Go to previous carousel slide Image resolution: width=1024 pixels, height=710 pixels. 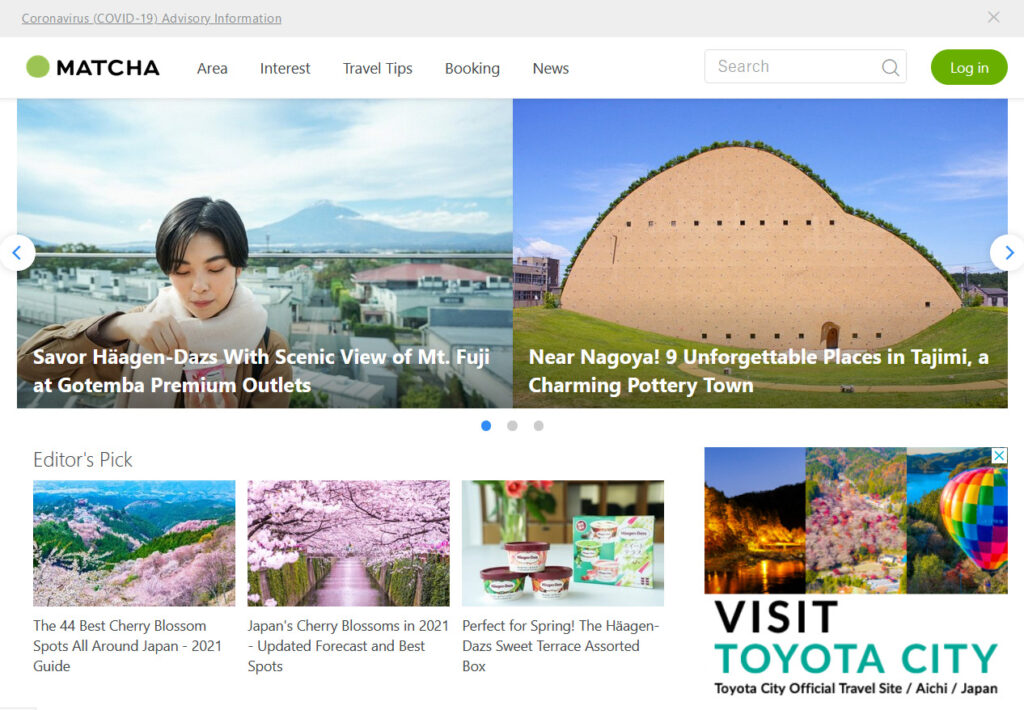click(17, 253)
